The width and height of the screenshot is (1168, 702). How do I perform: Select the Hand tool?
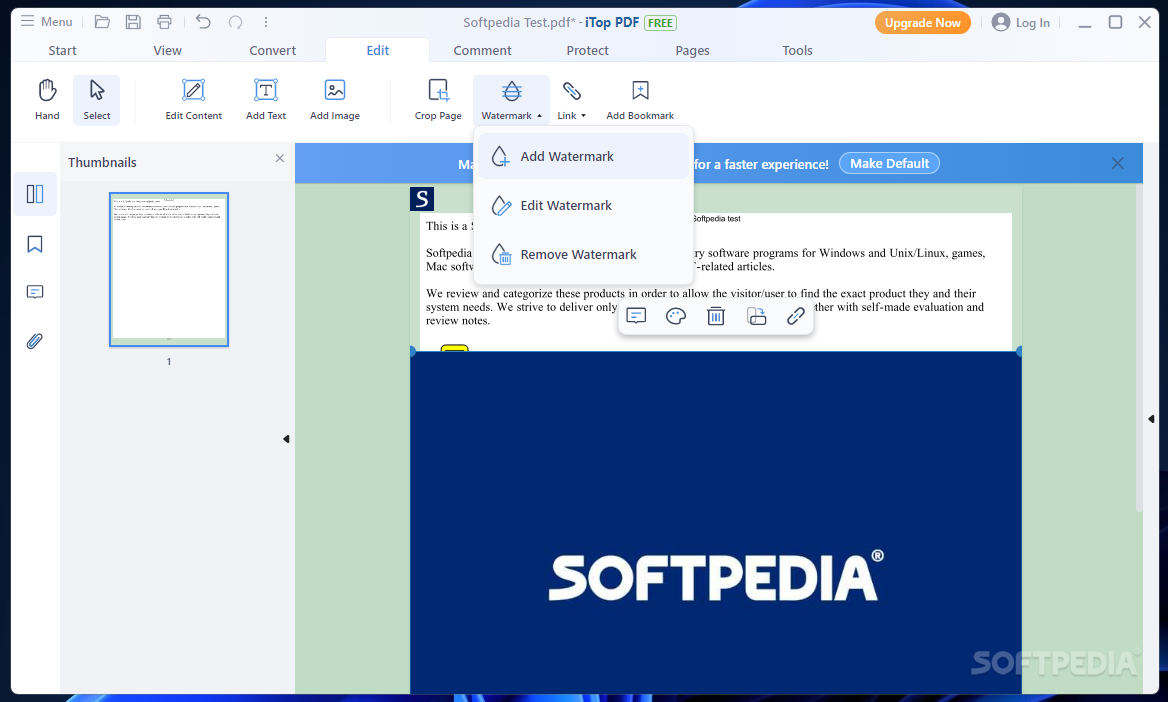pyautogui.click(x=47, y=100)
